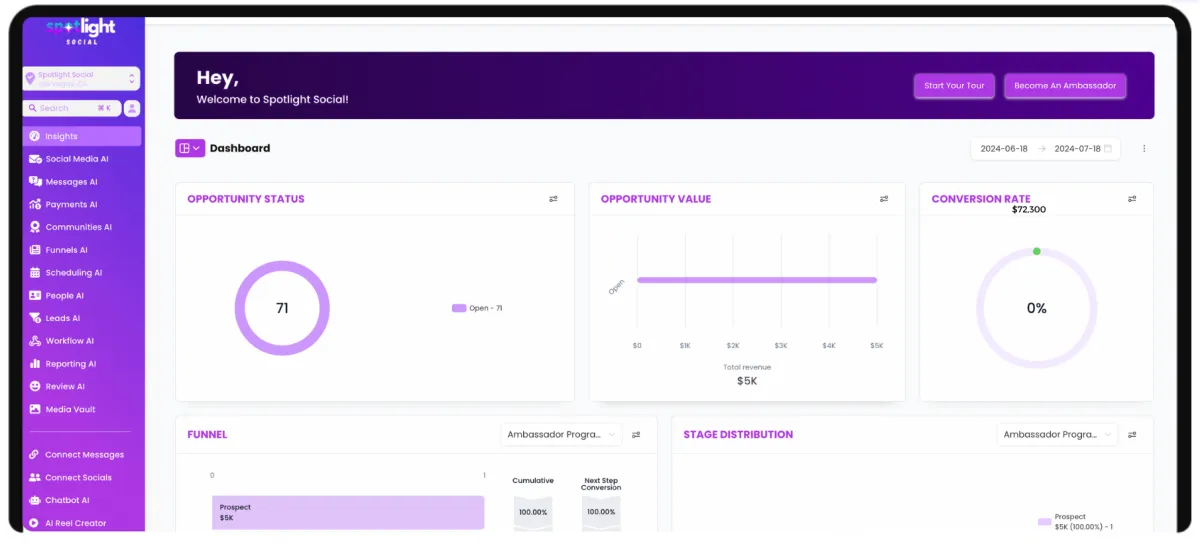Click Start Your Tour button

[x=954, y=86]
